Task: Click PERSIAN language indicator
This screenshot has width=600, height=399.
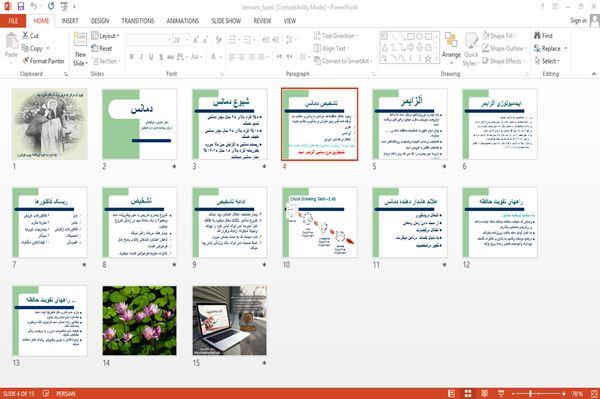Action: click(66, 393)
